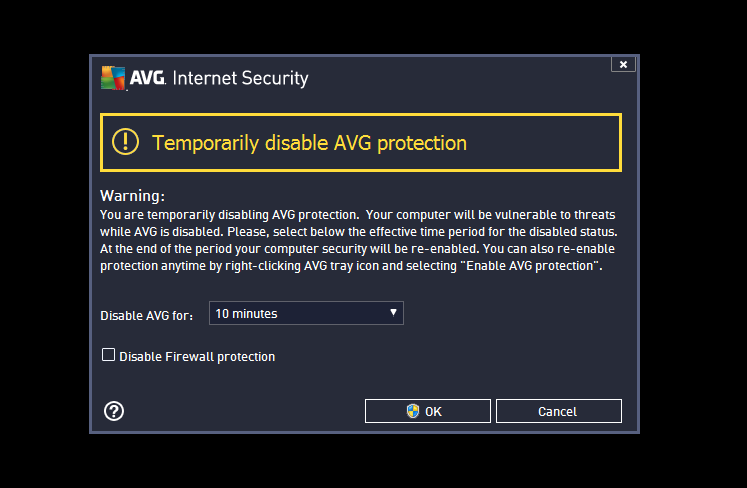
Task: Click the shield icon on the OK button
Action: point(413,411)
